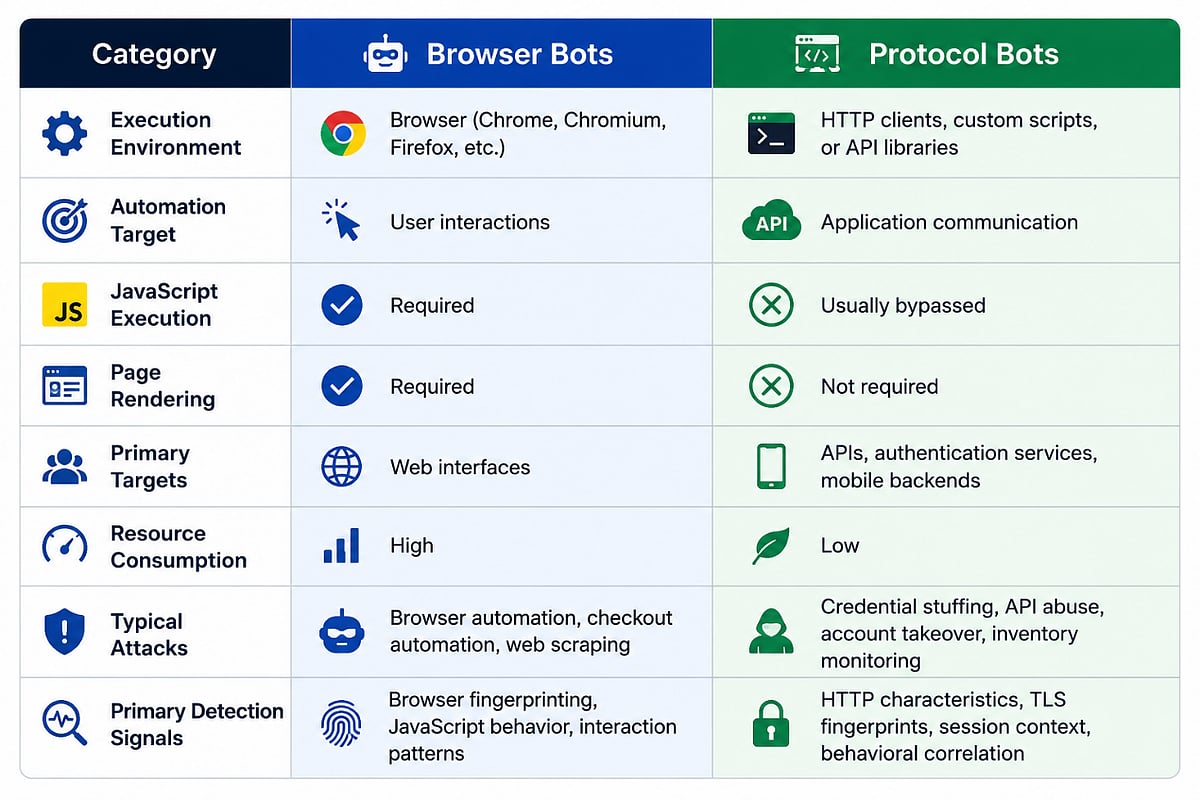The width and height of the screenshot is (1200, 800).
Task: Click the 'Browser (Chrome, Chromium, Firefox, etc.)' text
Action: coord(528,133)
